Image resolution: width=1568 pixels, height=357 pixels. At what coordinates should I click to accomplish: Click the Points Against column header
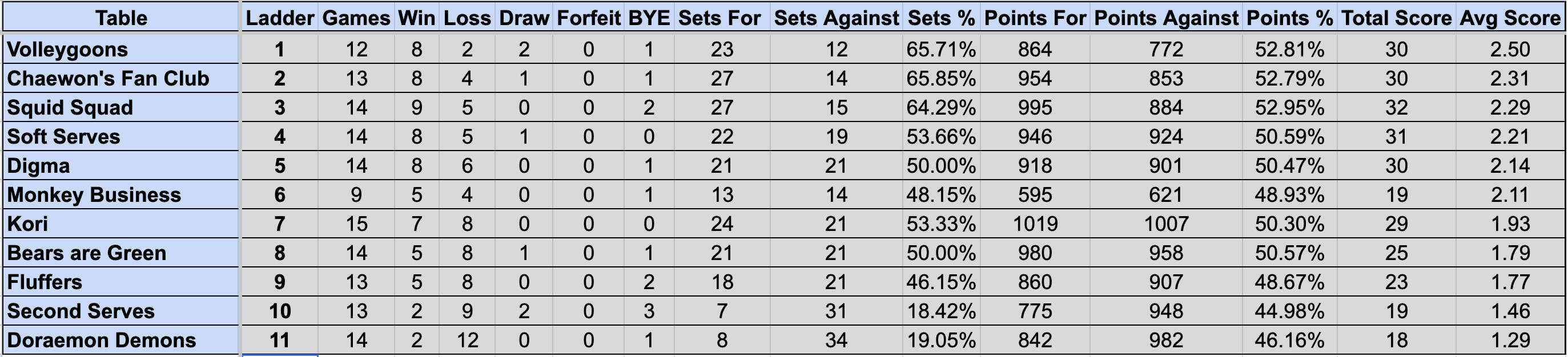(1165, 18)
